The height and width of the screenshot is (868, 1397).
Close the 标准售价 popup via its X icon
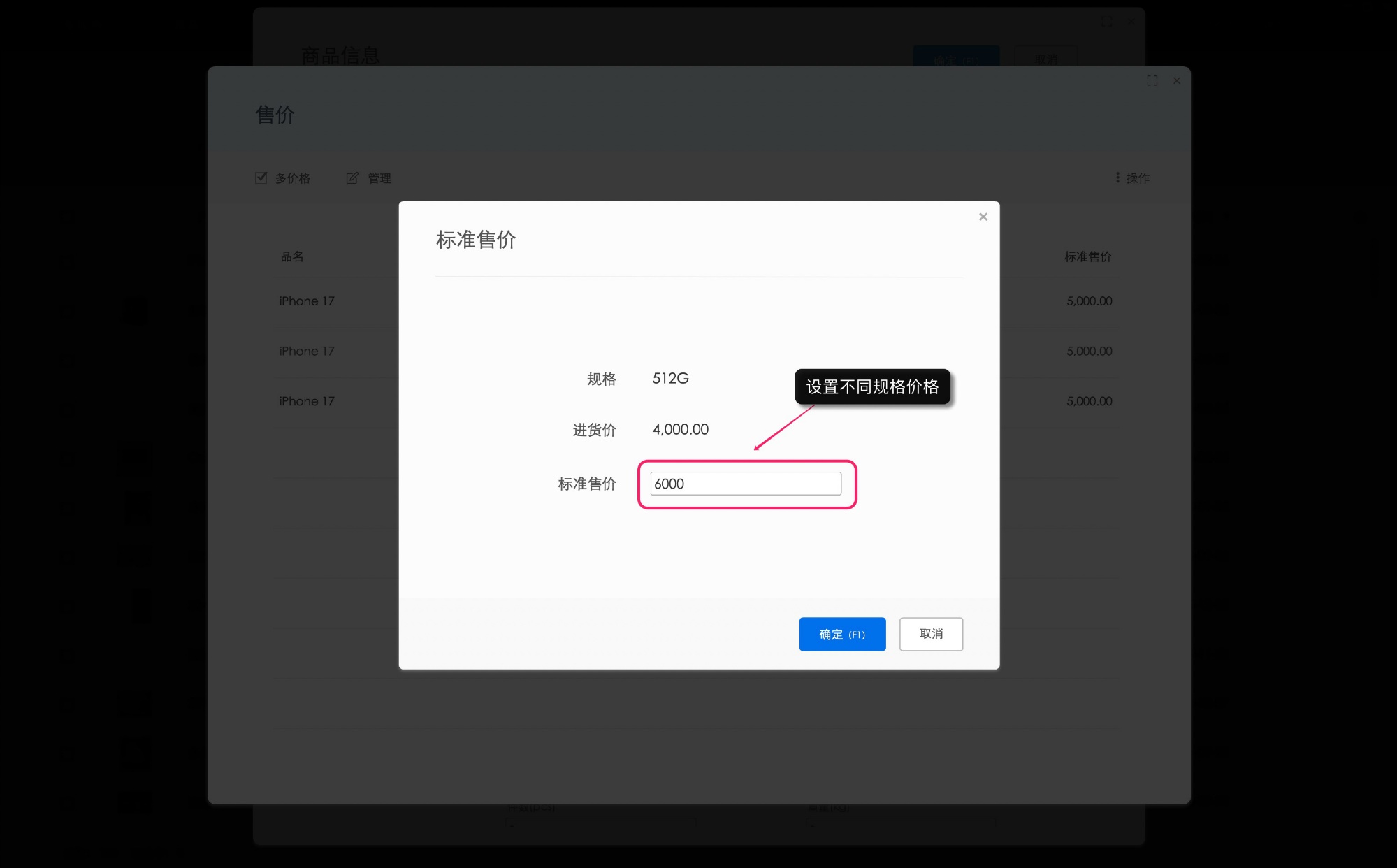983,217
